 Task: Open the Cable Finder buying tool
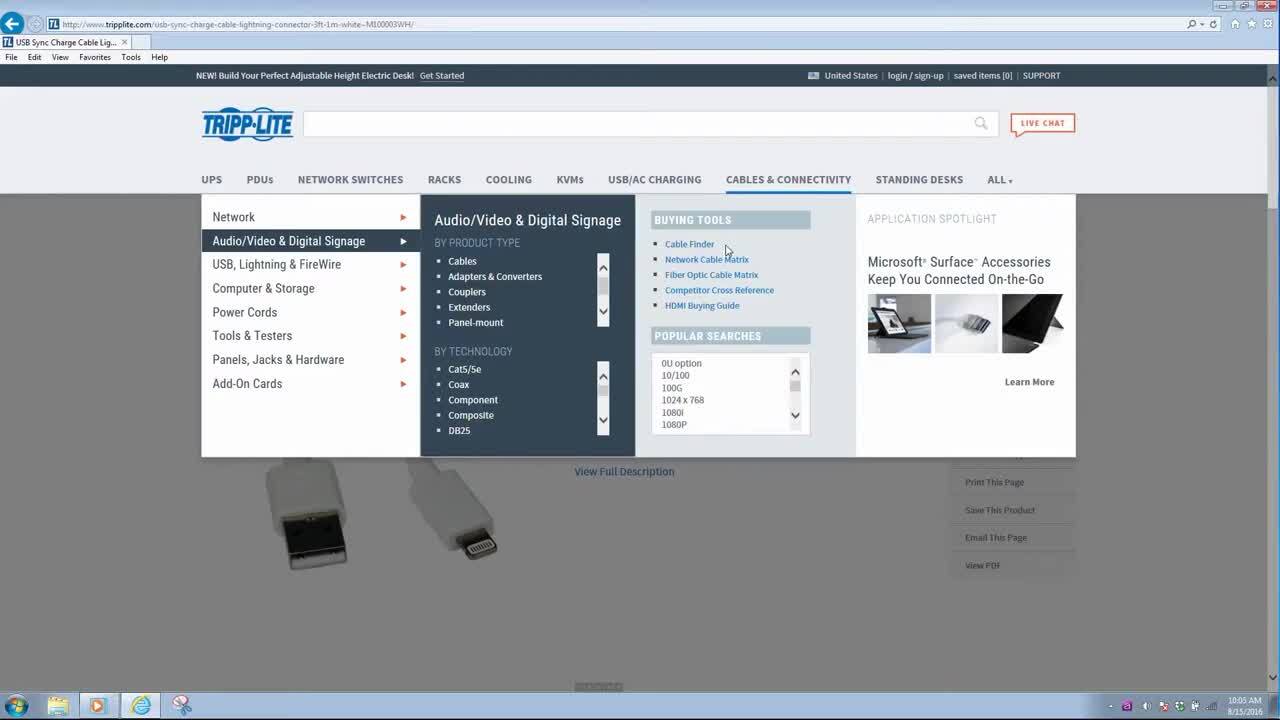point(689,244)
